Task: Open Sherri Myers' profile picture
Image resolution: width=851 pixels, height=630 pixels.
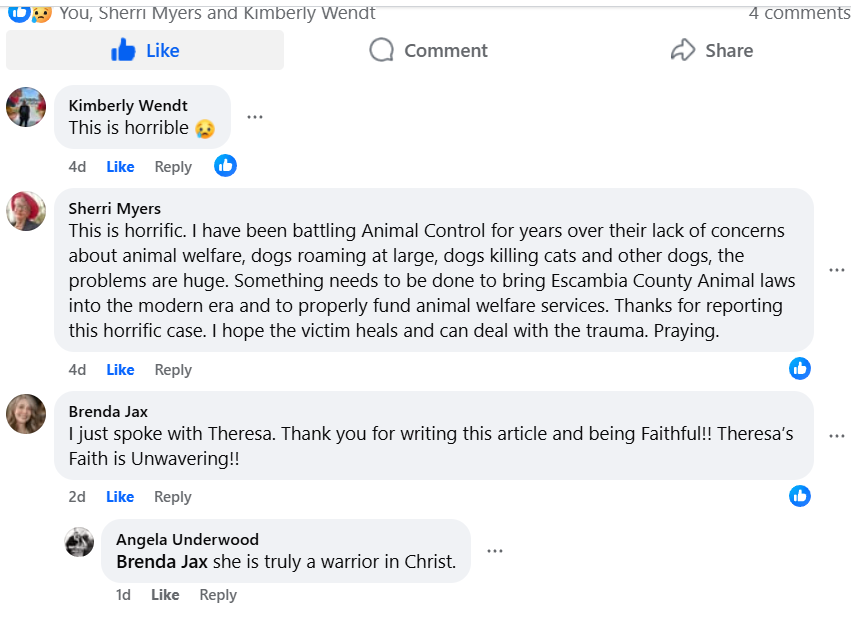Action: coord(26,211)
